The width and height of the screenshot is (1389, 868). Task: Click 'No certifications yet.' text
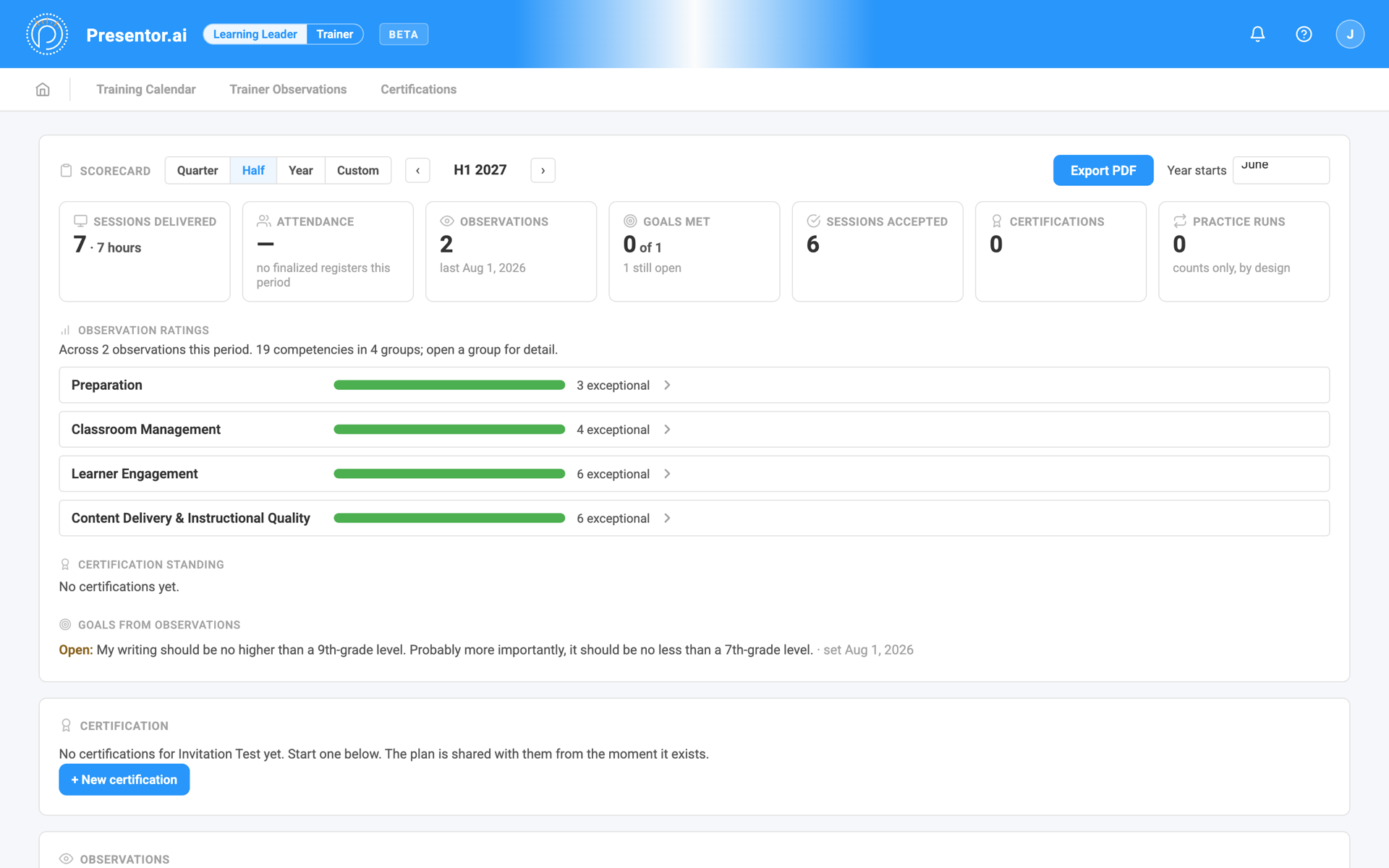(119, 587)
